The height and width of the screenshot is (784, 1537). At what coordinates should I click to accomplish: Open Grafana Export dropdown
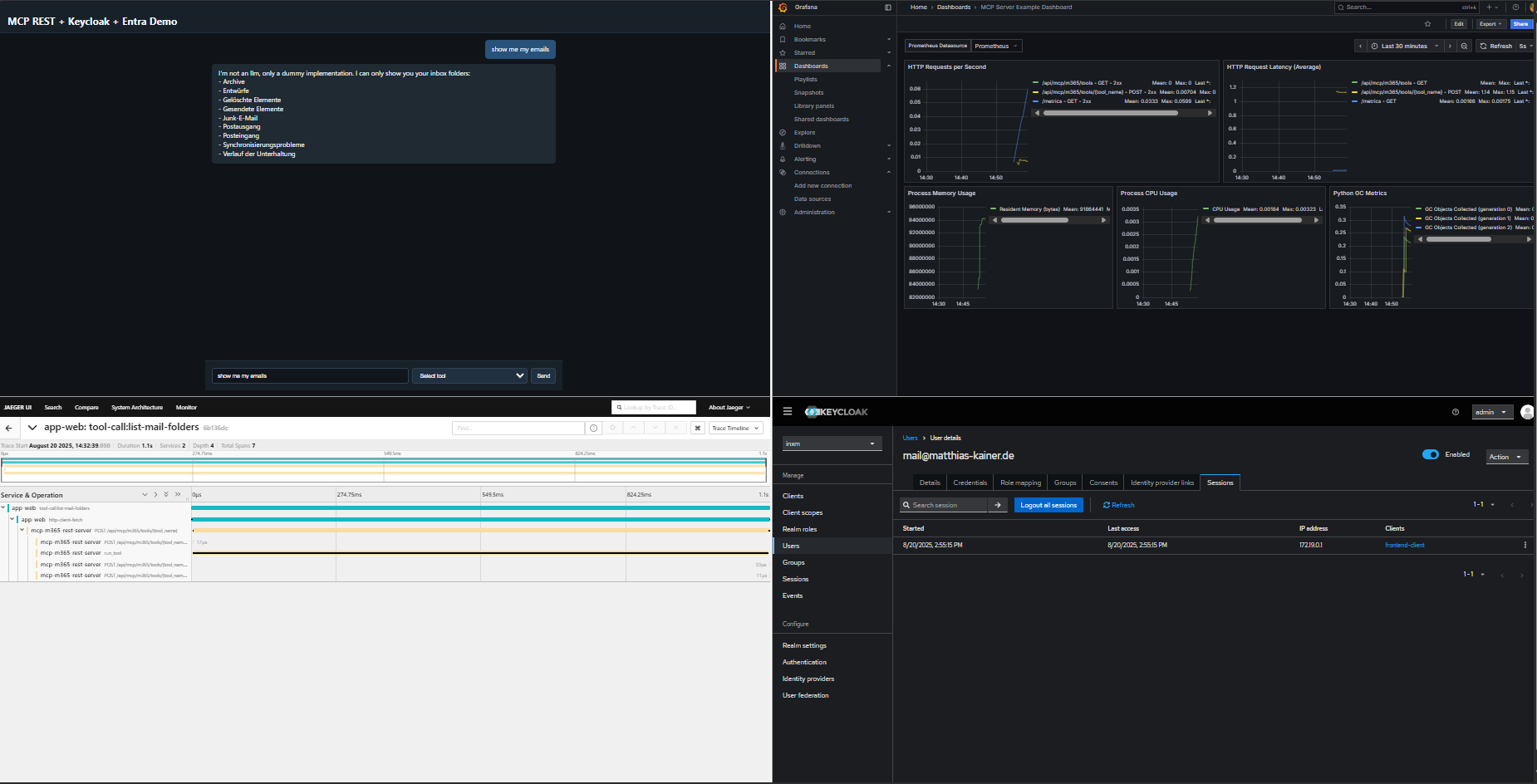[1491, 24]
